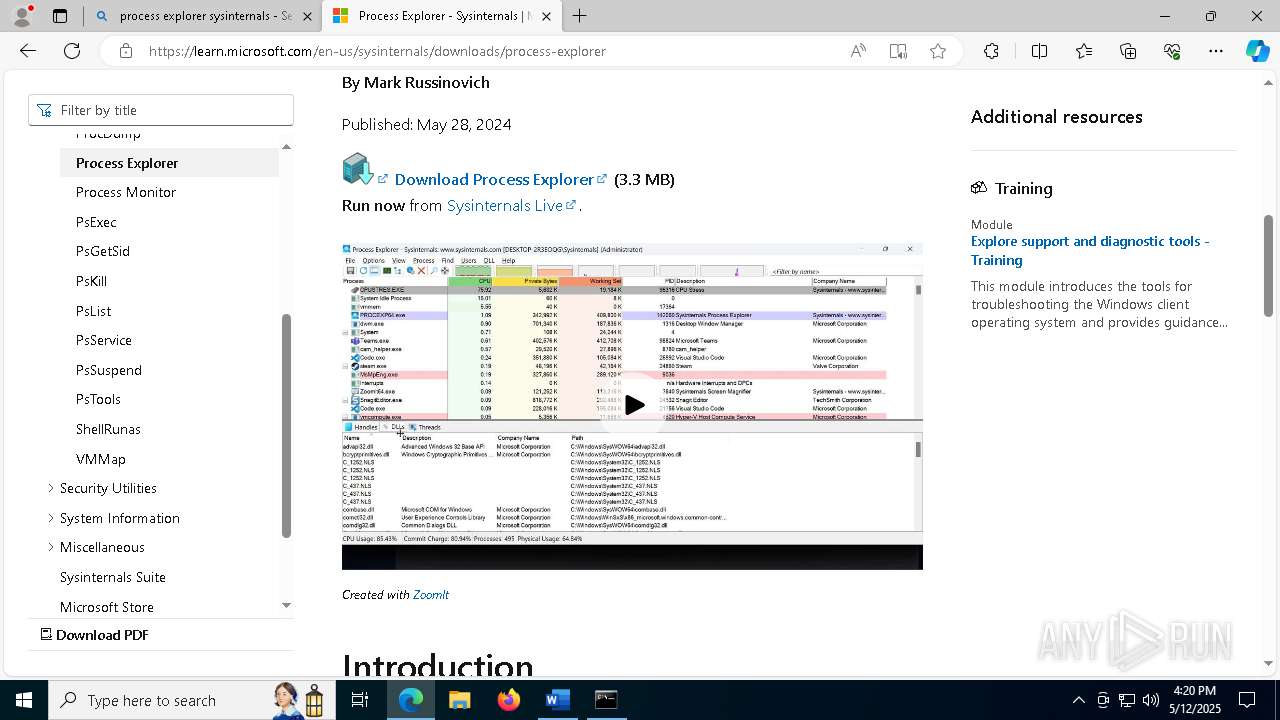Open File Explorer from taskbar
This screenshot has width=1280, height=720.
point(459,700)
